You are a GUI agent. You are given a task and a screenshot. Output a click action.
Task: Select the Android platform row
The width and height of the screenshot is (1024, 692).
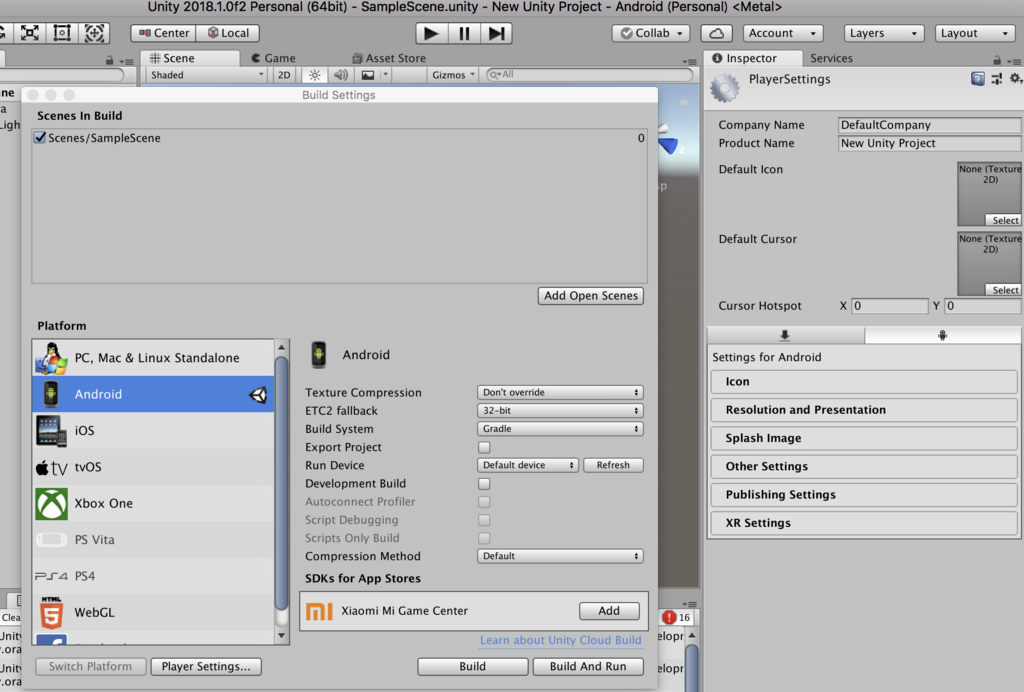(x=153, y=394)
